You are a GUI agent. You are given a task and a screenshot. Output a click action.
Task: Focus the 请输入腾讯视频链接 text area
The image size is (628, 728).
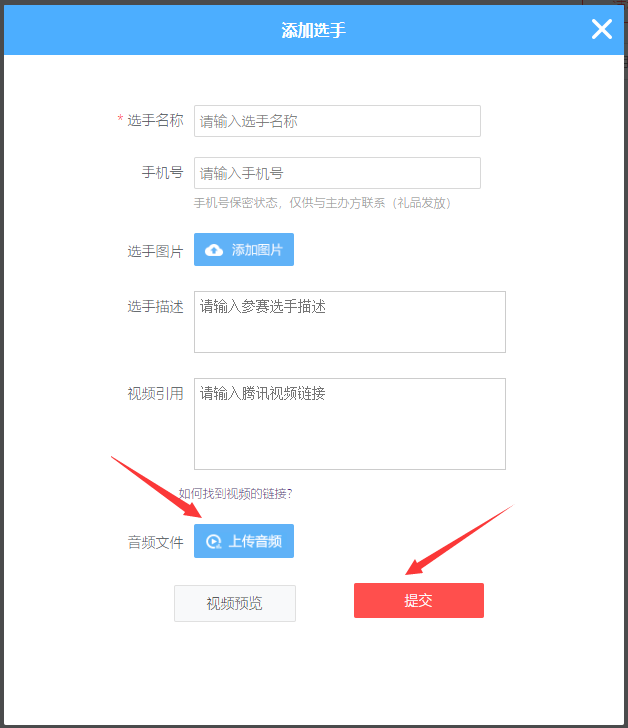pos(350,424)
